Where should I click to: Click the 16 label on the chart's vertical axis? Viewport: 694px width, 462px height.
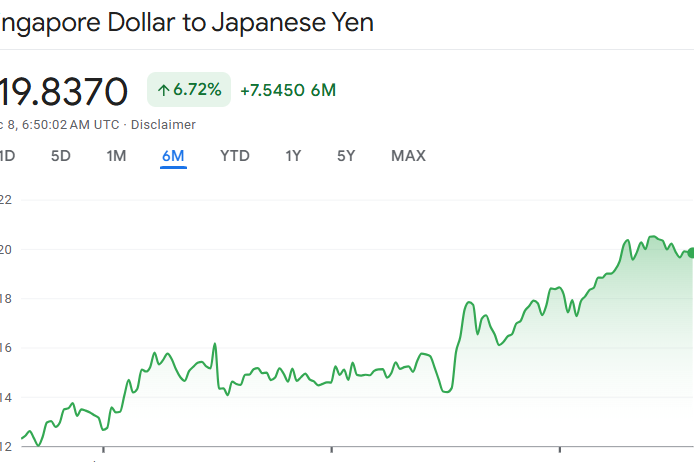click(5, 348)
